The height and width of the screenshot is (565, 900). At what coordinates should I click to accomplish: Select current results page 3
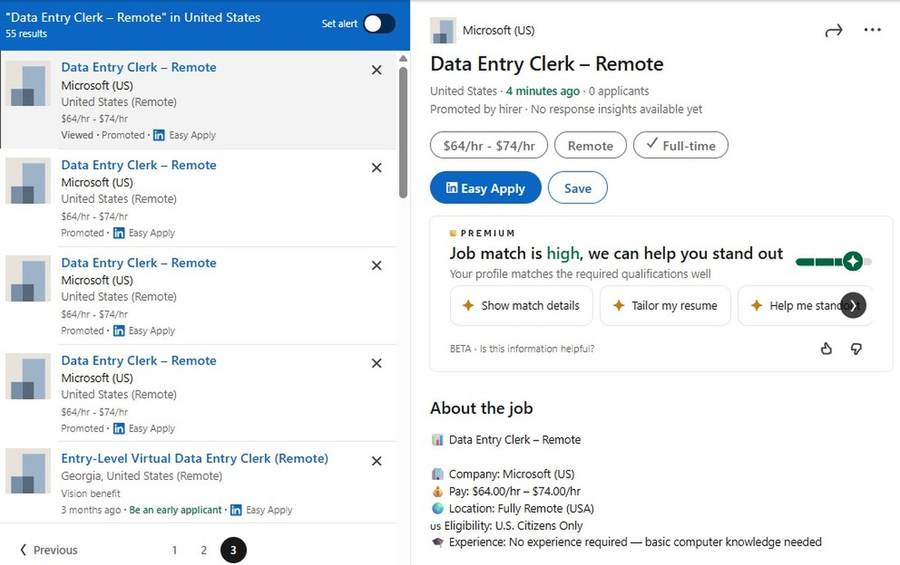click(x=233, y=550)
